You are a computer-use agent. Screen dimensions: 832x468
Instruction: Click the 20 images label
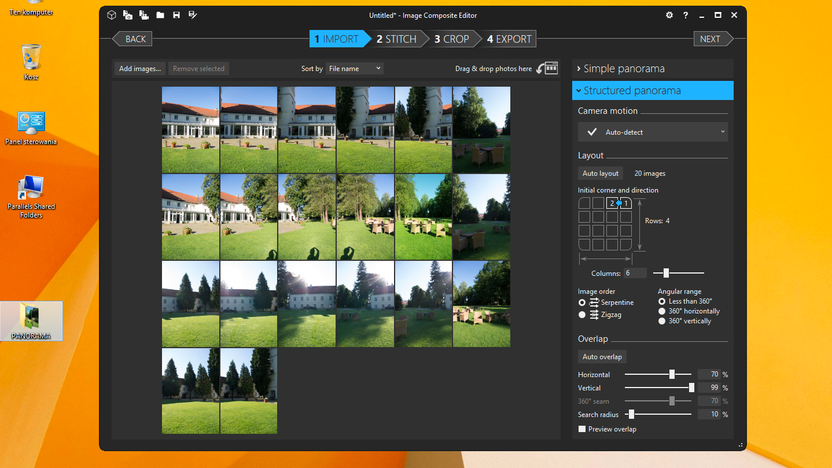click(649, 174)
